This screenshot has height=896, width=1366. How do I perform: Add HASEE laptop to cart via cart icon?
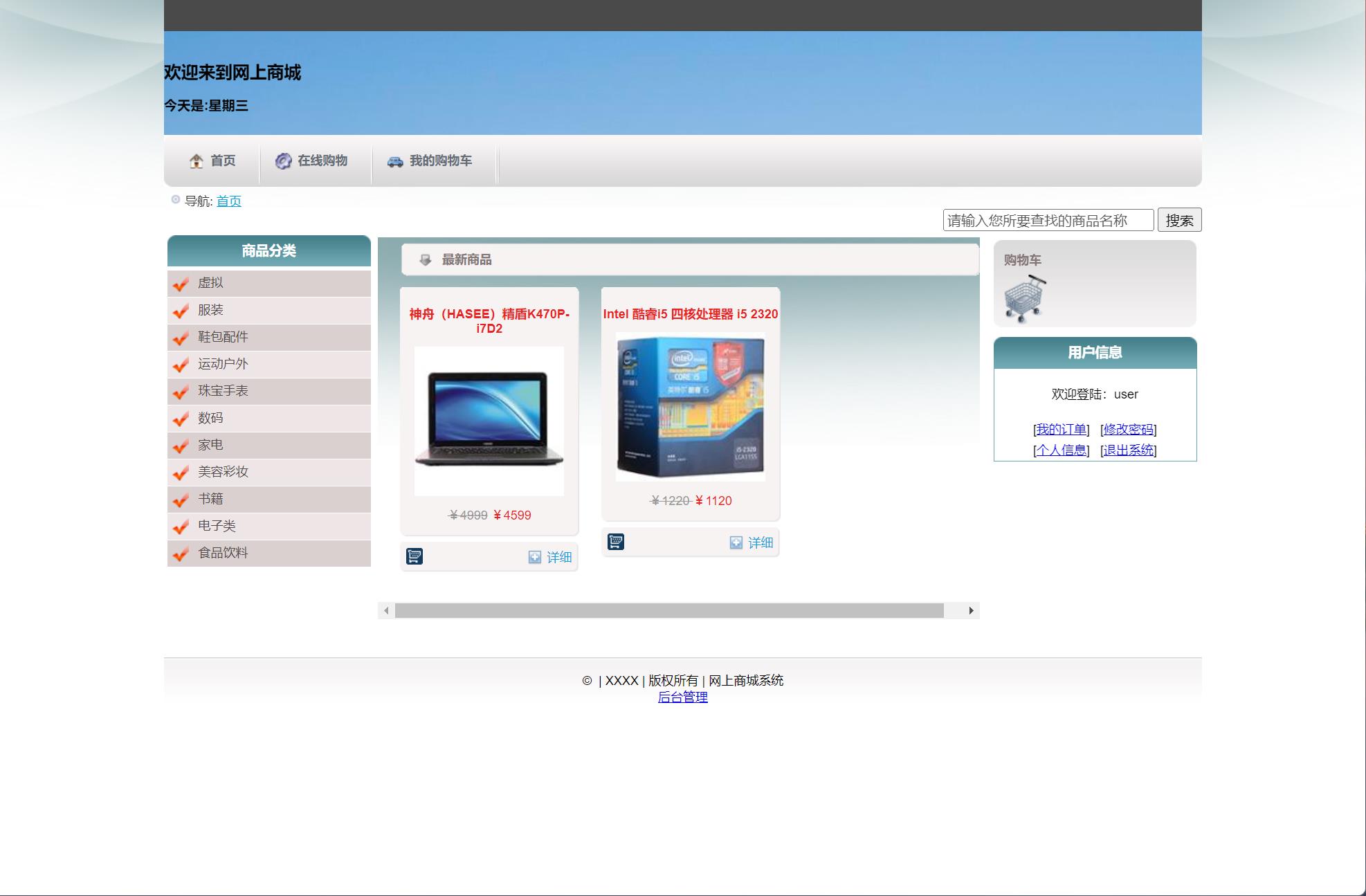(415, 556)
